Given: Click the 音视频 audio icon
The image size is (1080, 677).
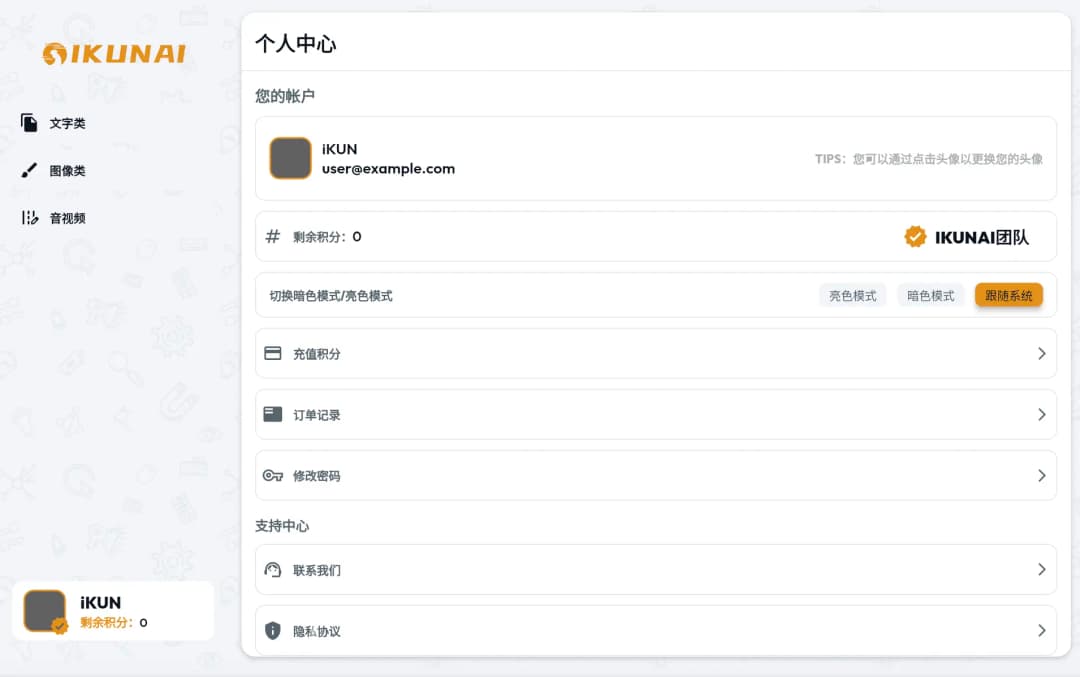Looking at the screenshot, I should pyautogui.click(x=29, y=218).
